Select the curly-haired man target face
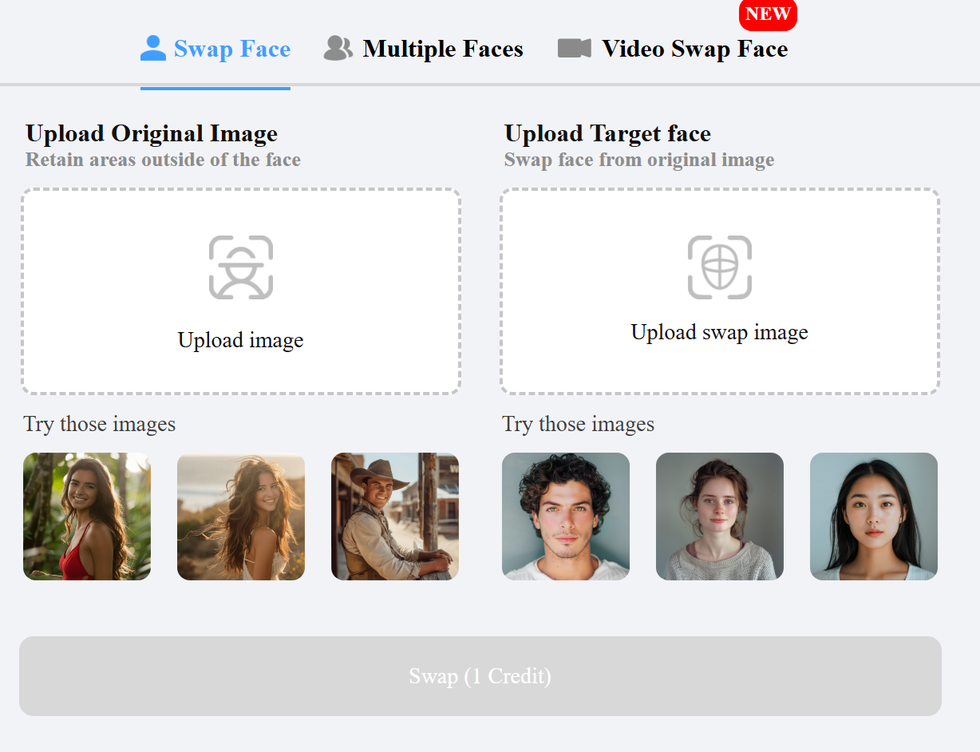This screenshot has height=752, width=980. (566, 516)
